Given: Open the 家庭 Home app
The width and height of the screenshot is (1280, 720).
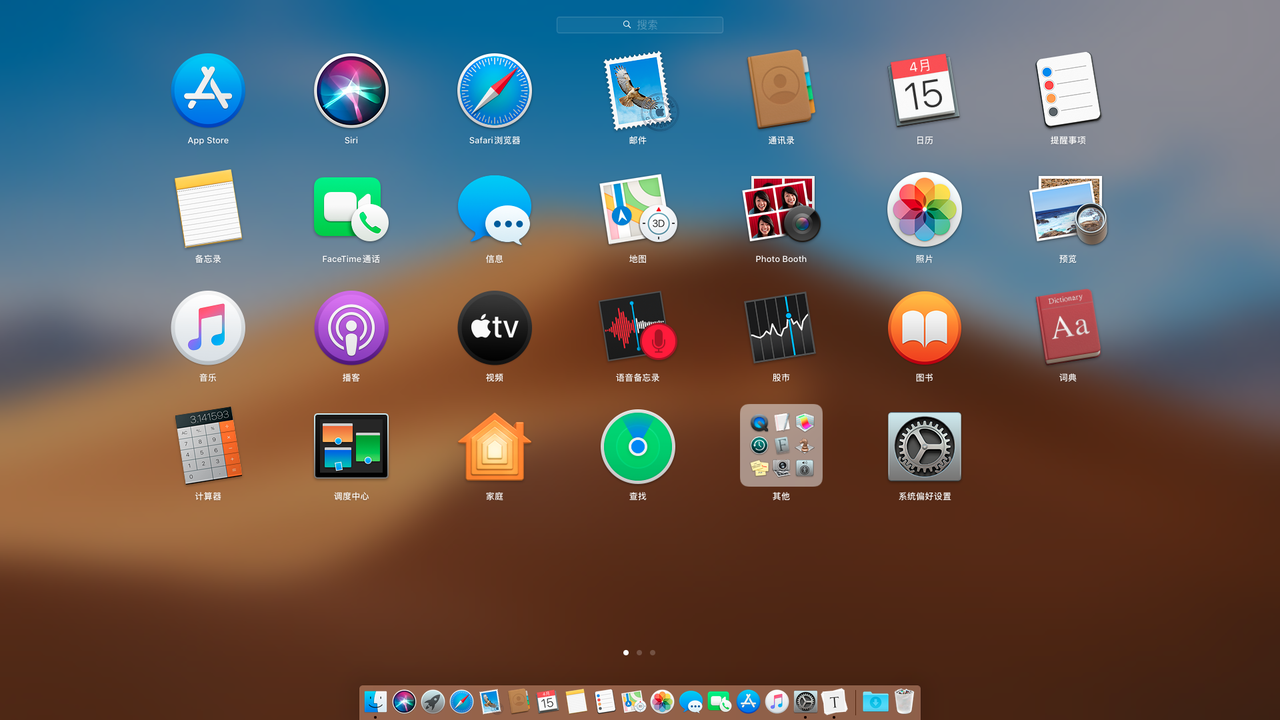Looking at the screenshot, I should click(x=494, y=446).
